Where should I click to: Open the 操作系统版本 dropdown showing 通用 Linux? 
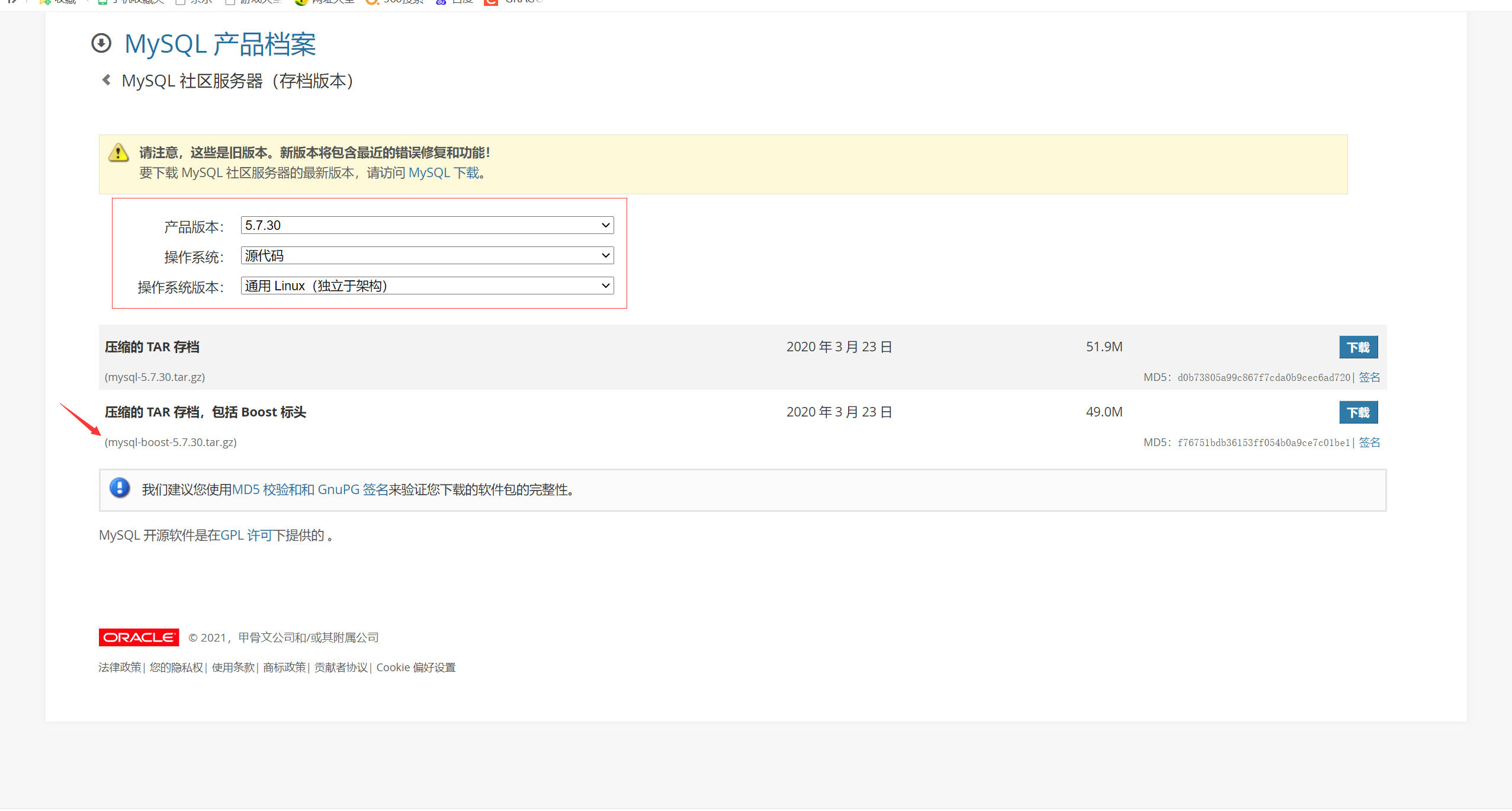(x=426, y=286)
